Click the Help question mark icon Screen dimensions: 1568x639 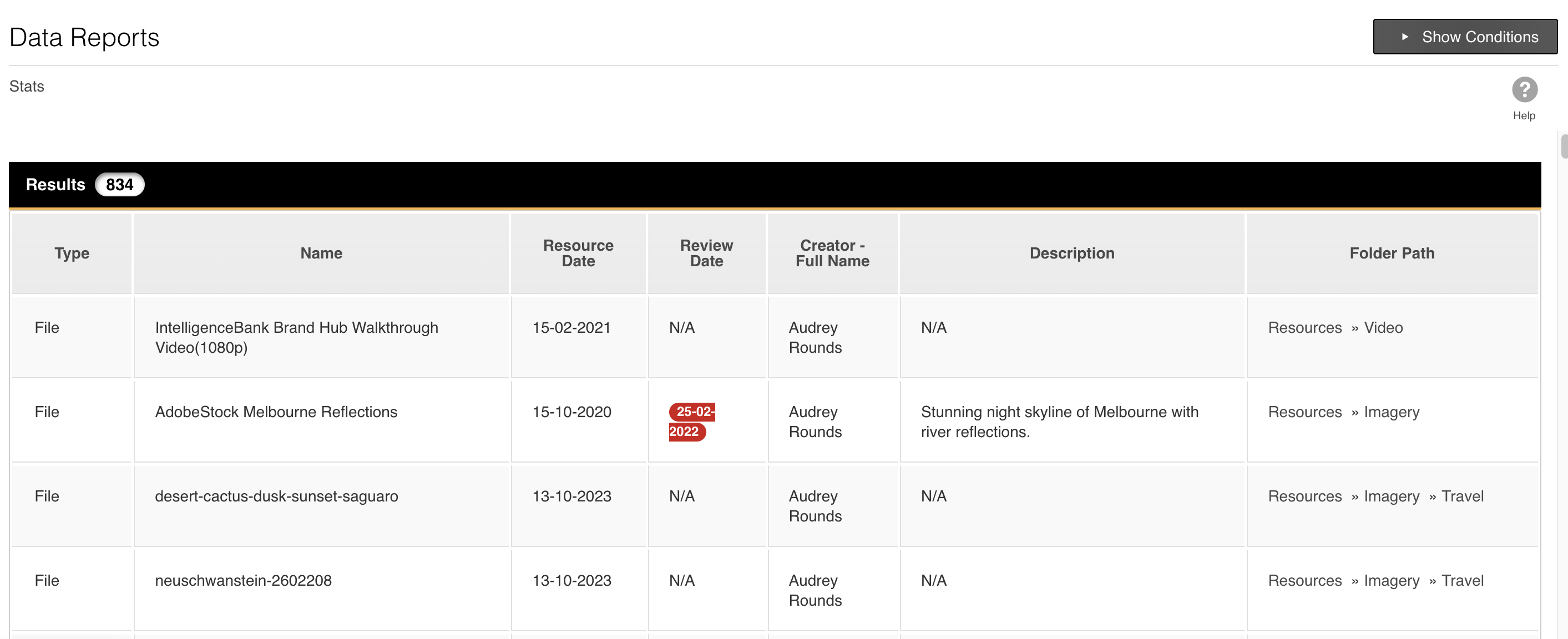1524,90
